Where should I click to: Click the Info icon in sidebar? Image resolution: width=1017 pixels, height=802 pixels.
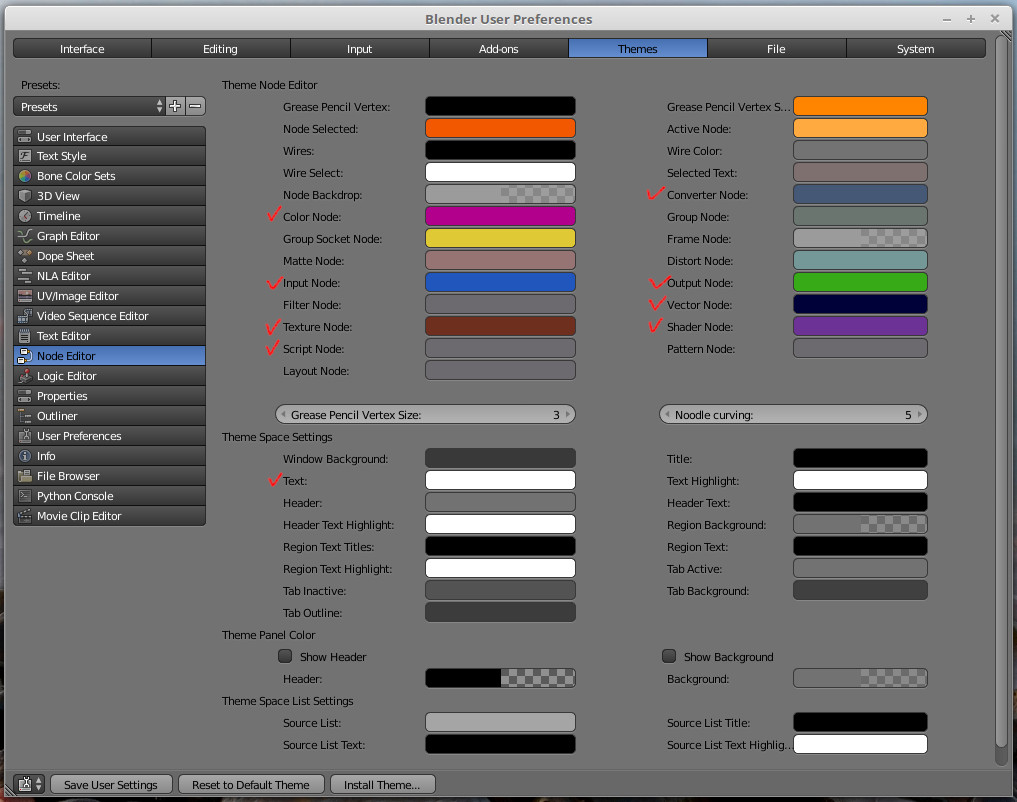(x=25, y=456)
